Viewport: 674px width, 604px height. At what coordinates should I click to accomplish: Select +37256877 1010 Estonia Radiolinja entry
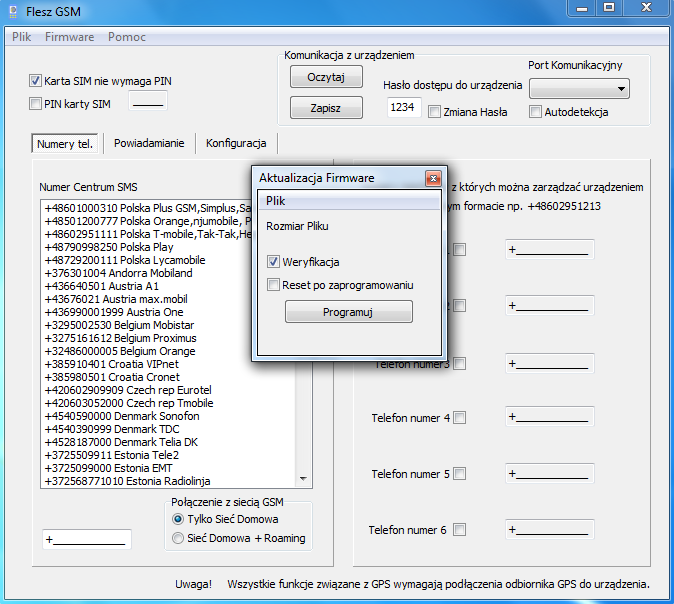(x=127, y=481)
